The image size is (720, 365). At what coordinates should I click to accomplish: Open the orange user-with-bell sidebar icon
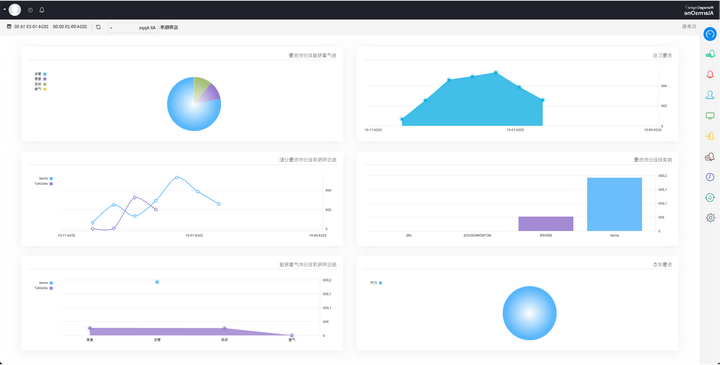pos(710,136)
